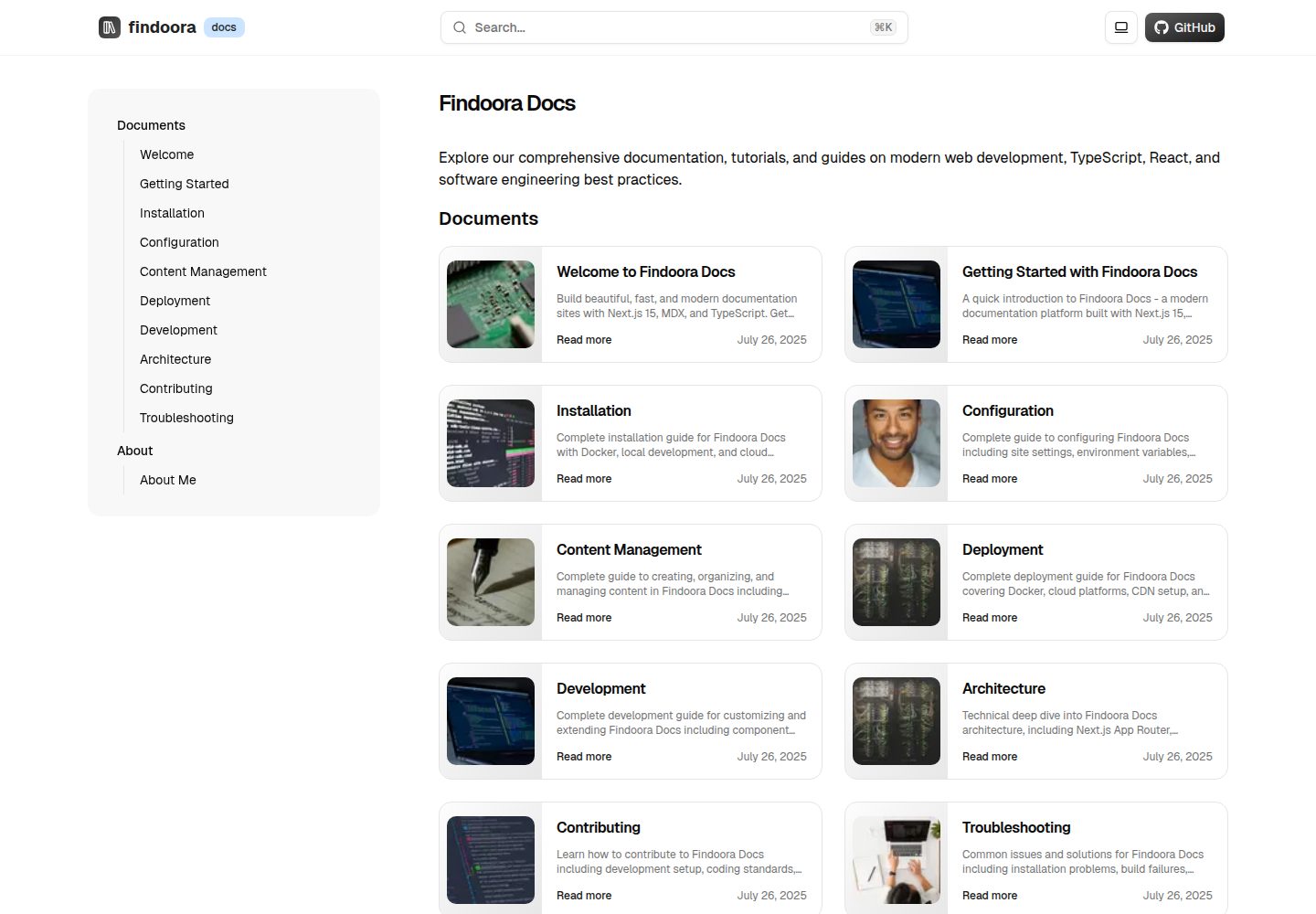
Task: Select Architecture in the sidebar
Action: point(175,359)
